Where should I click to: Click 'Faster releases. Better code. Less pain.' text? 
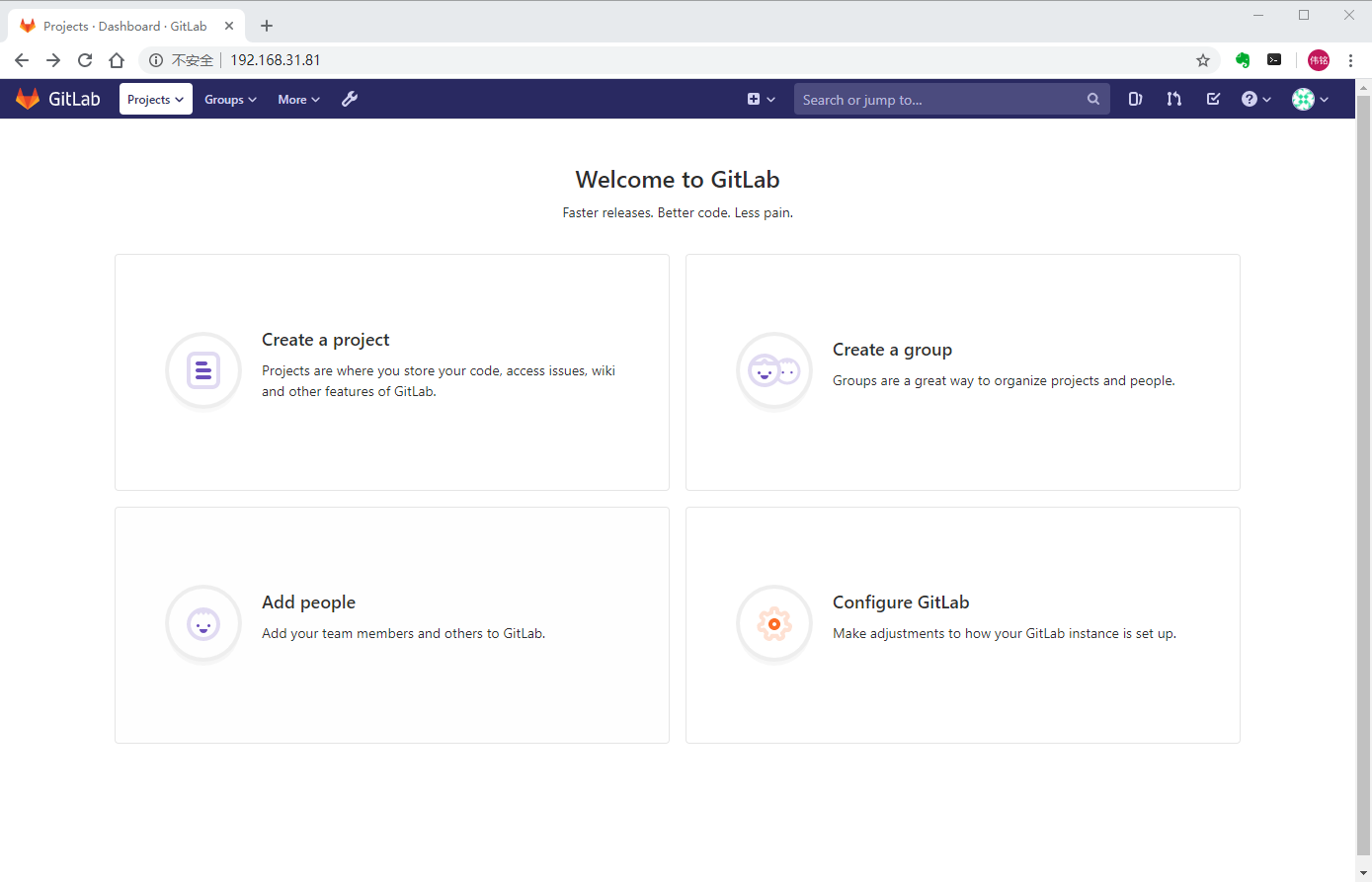tap(678, 212)
